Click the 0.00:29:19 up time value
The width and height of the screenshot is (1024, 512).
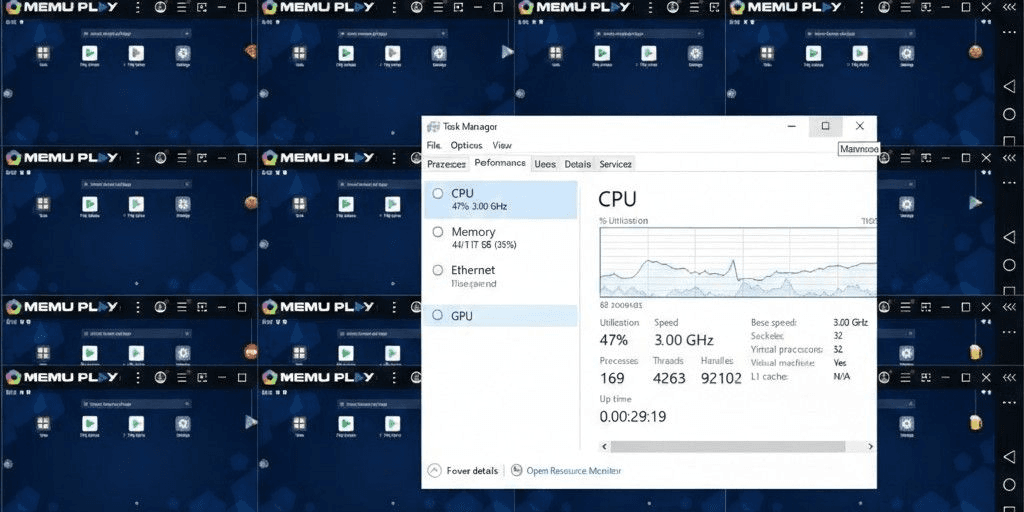click(633, 417)
